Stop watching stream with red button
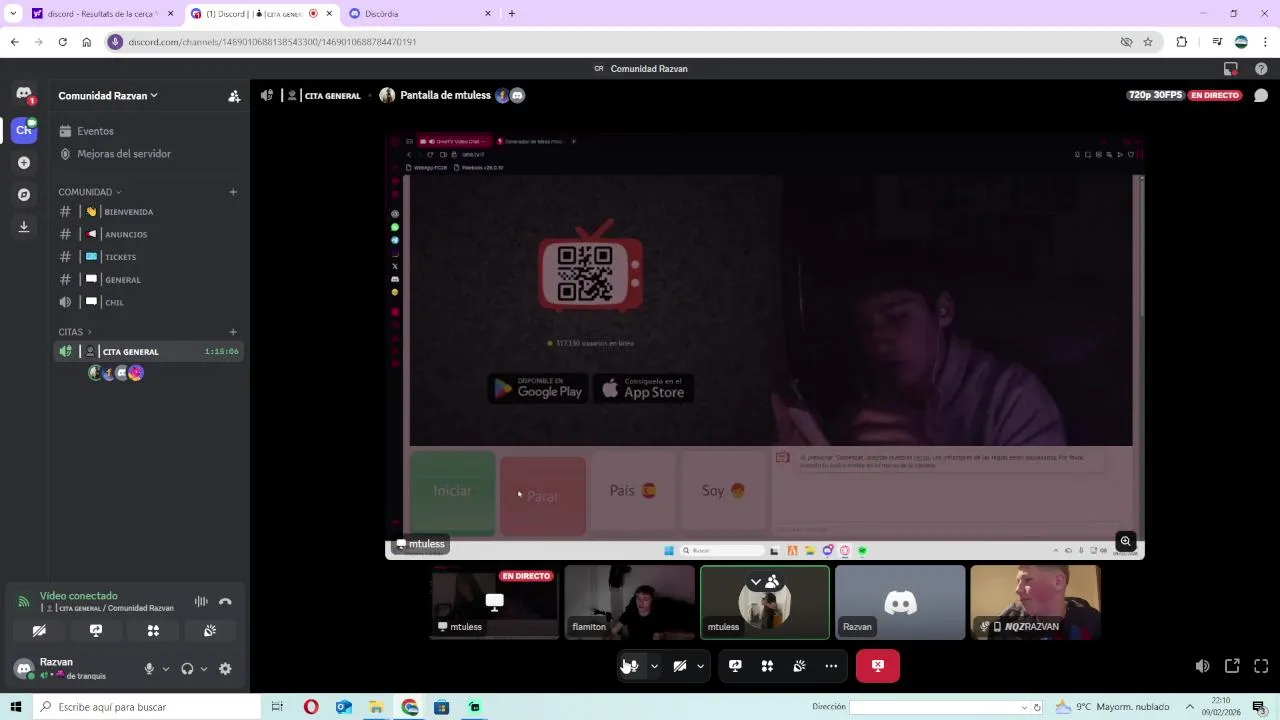1280x720 pixels. click(x=878, y=666)
